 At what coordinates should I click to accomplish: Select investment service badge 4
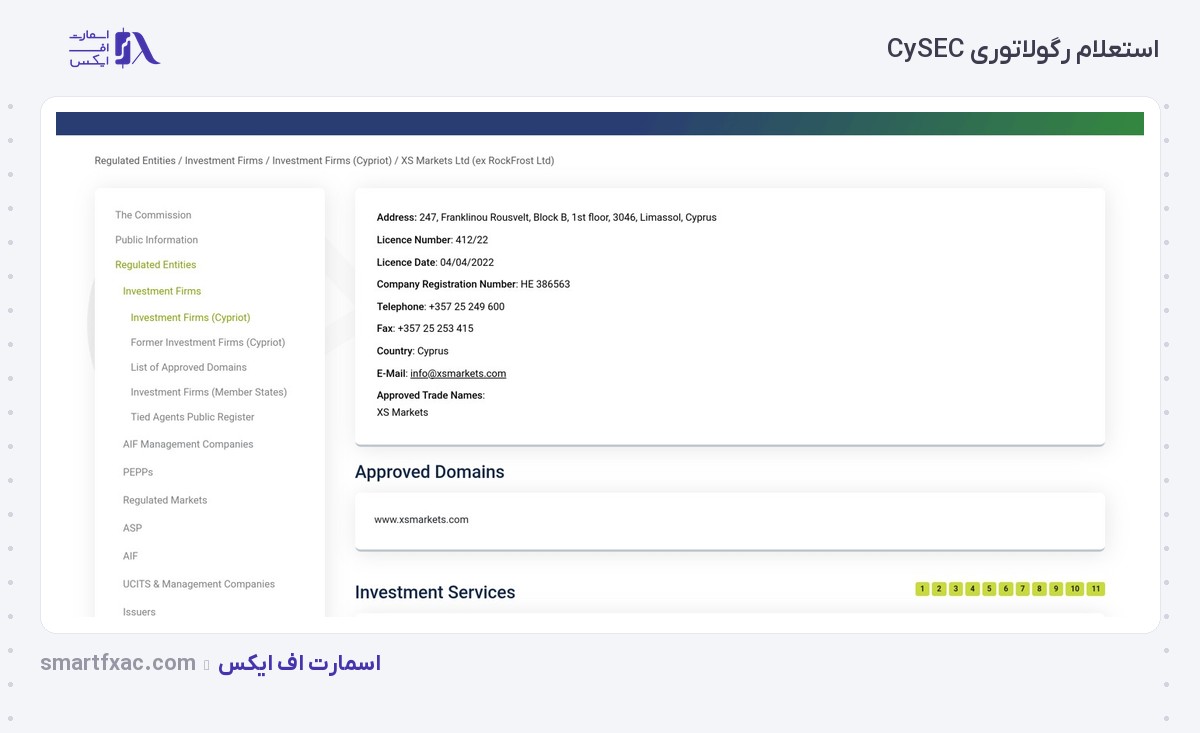click(x=972, y=589)
